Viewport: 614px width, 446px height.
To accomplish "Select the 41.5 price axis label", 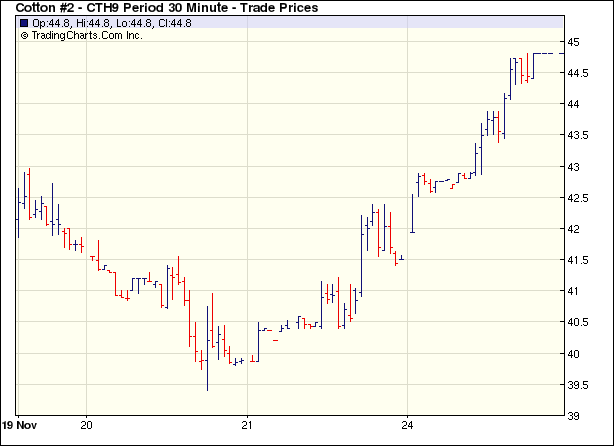I will coord(579,260).
